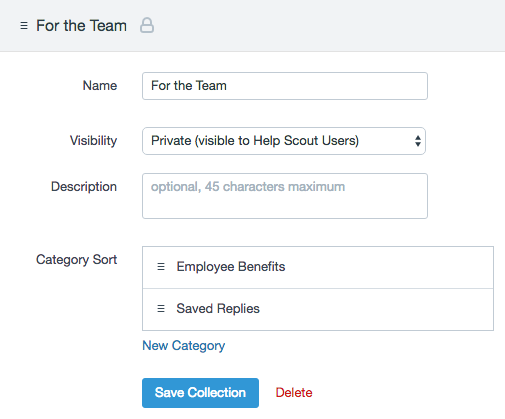Select the Saved Replies category row
The image size is (505, 419).
(x=318, y=310)
